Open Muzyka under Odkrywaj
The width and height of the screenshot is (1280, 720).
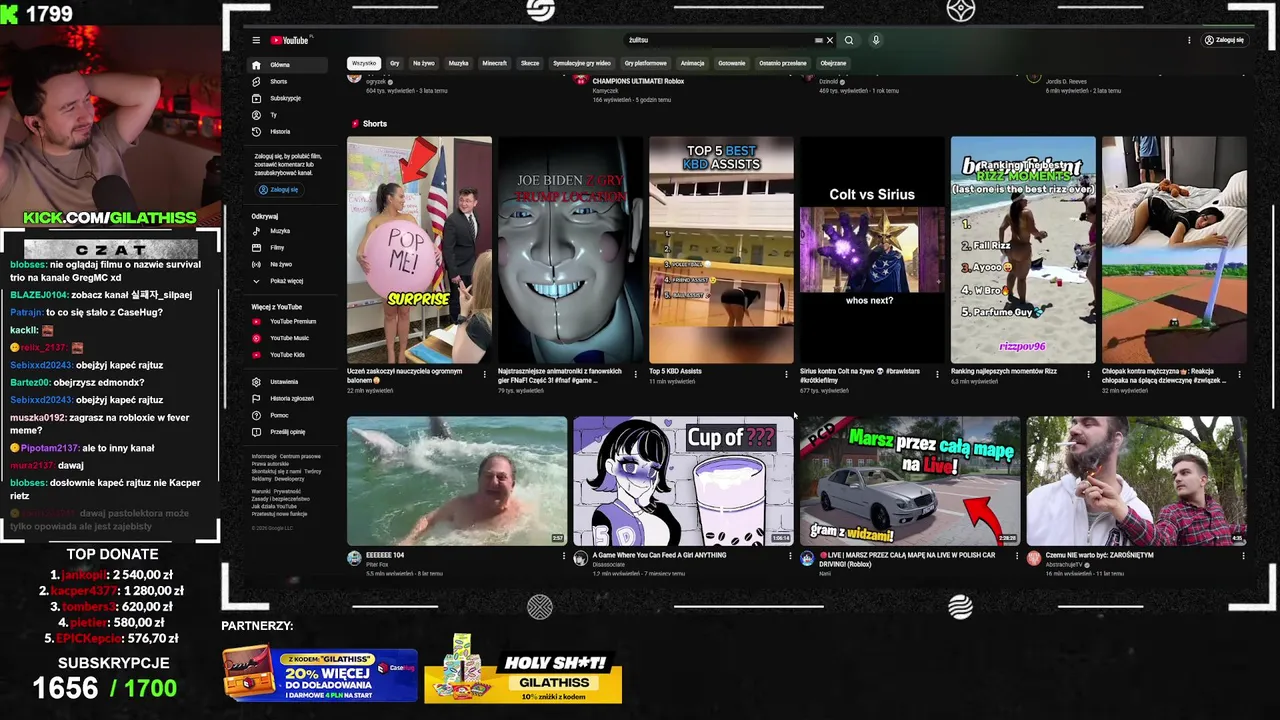click(287, 231)
